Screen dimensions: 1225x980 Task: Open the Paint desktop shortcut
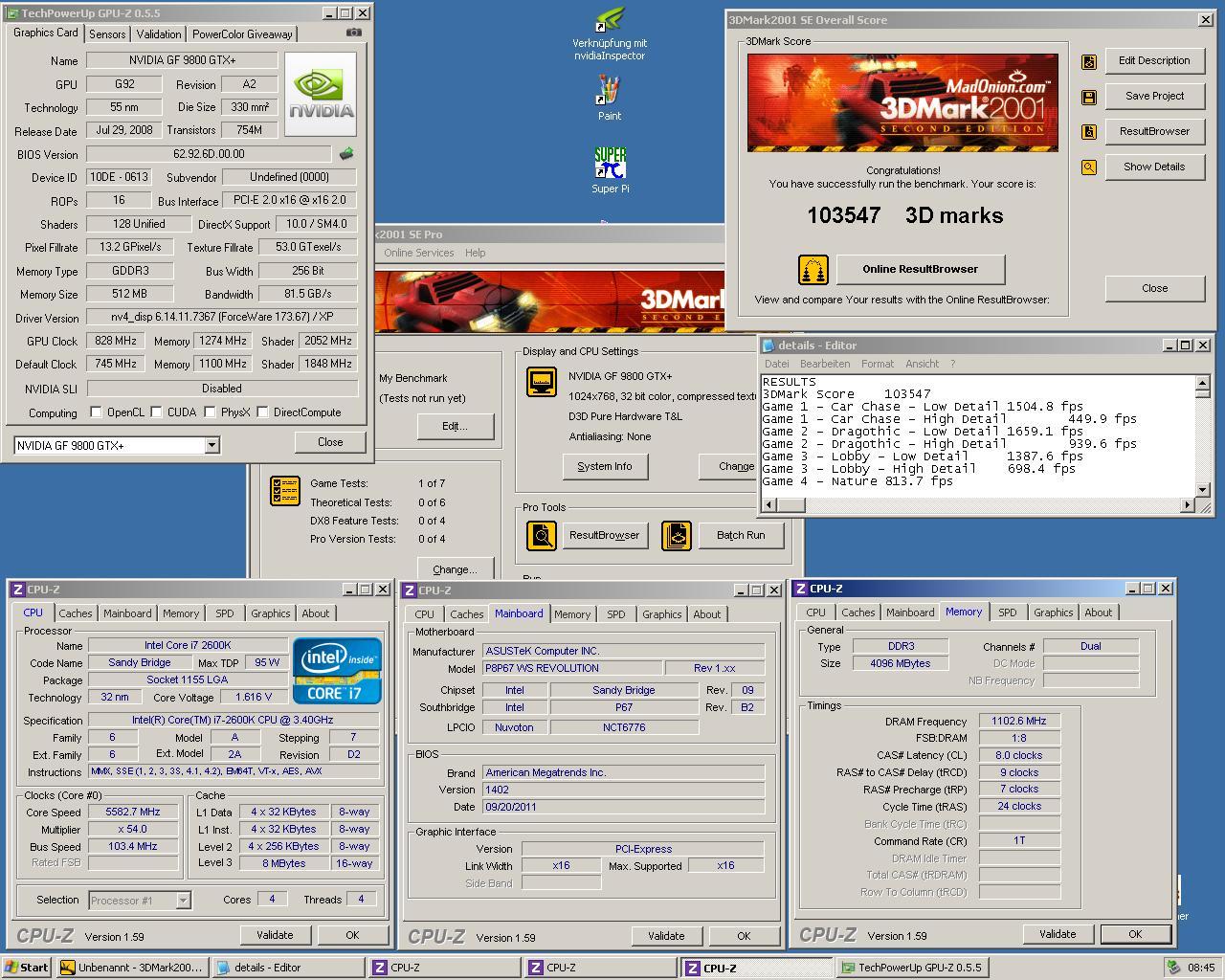pyautogui.click(x=609, y=100)
